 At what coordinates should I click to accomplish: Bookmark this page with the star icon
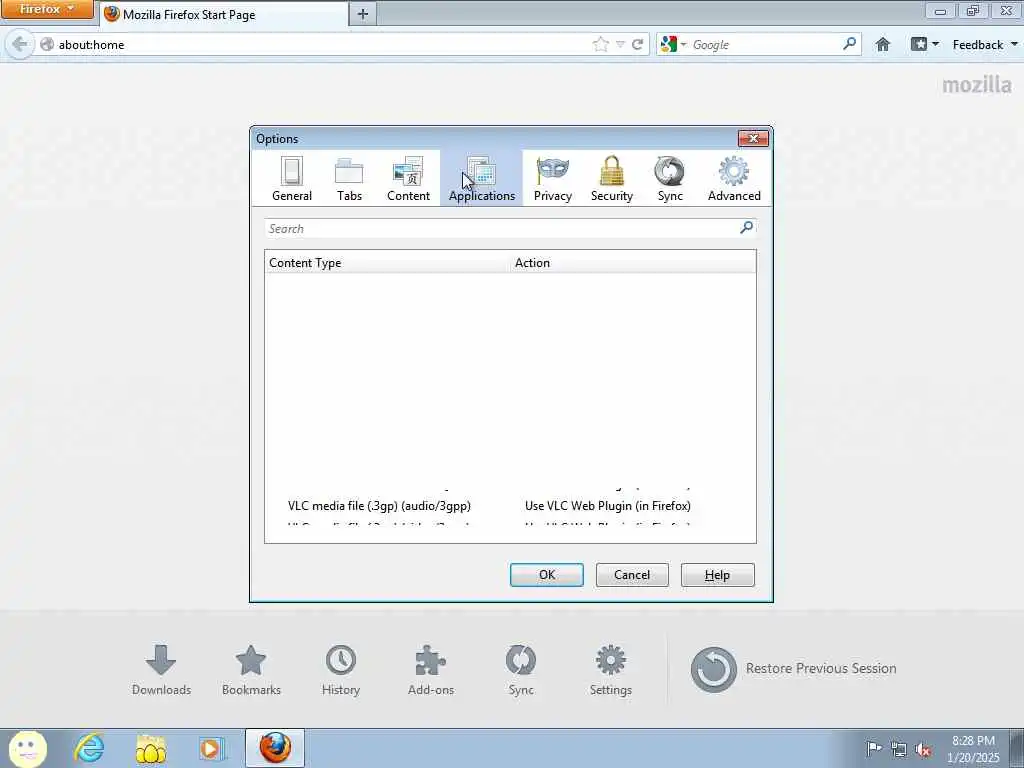pyautogui.click(x=601, y=44)
